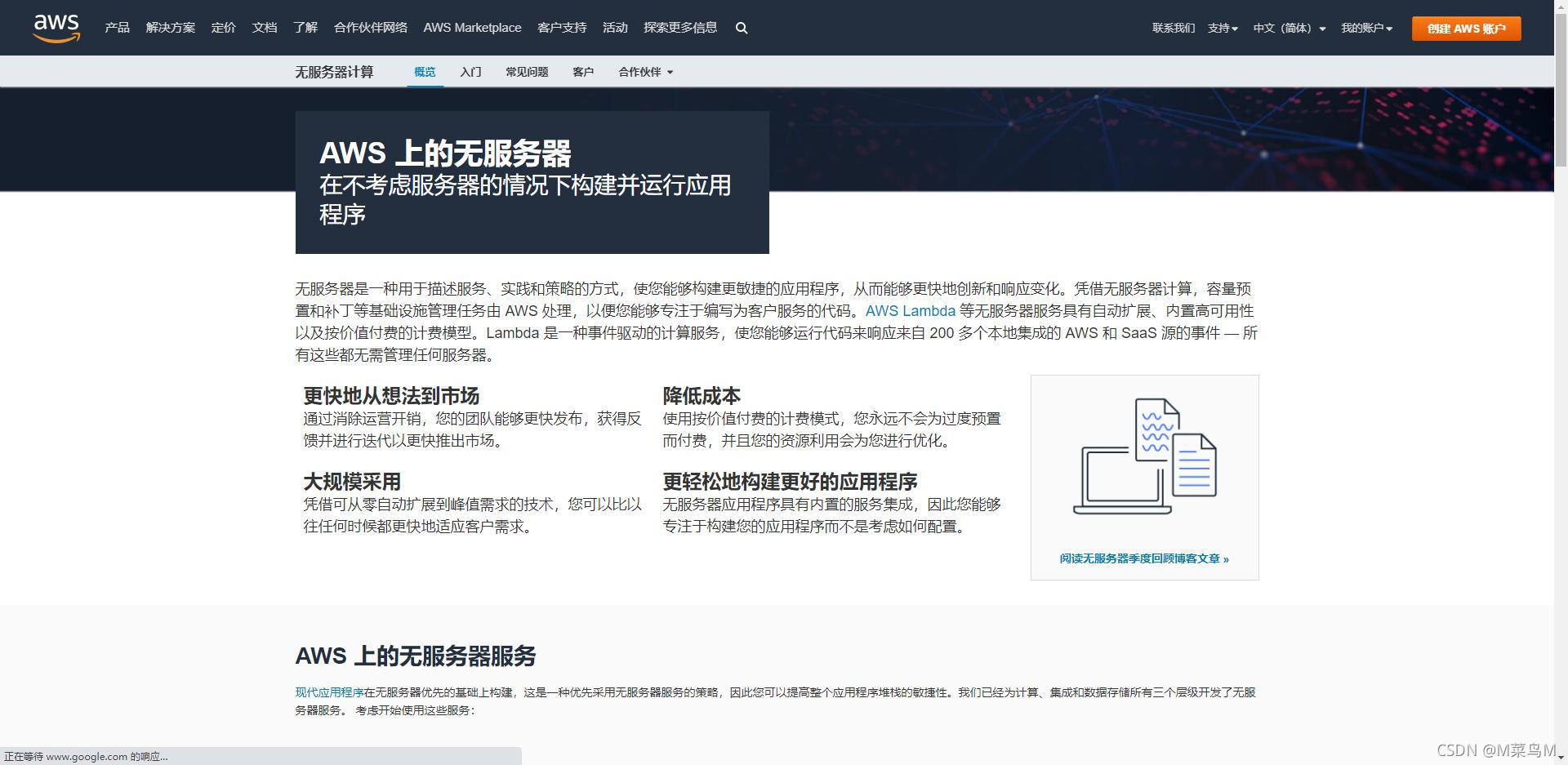This screenshot has width=1568, height=765.
Task: Go to 定价 page
Action: pos(223,28)
